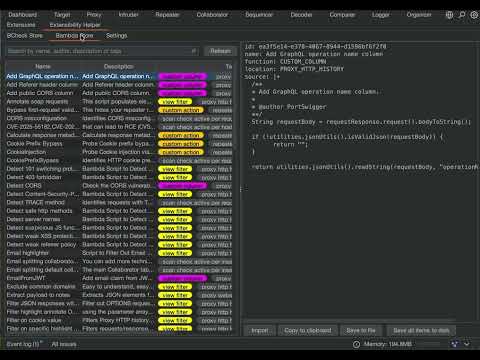Viewport: 480px width, 360px height.
Task: Click the 'function: CUSTOM_COLUMN' line in code panel
Action: (285, 61)
